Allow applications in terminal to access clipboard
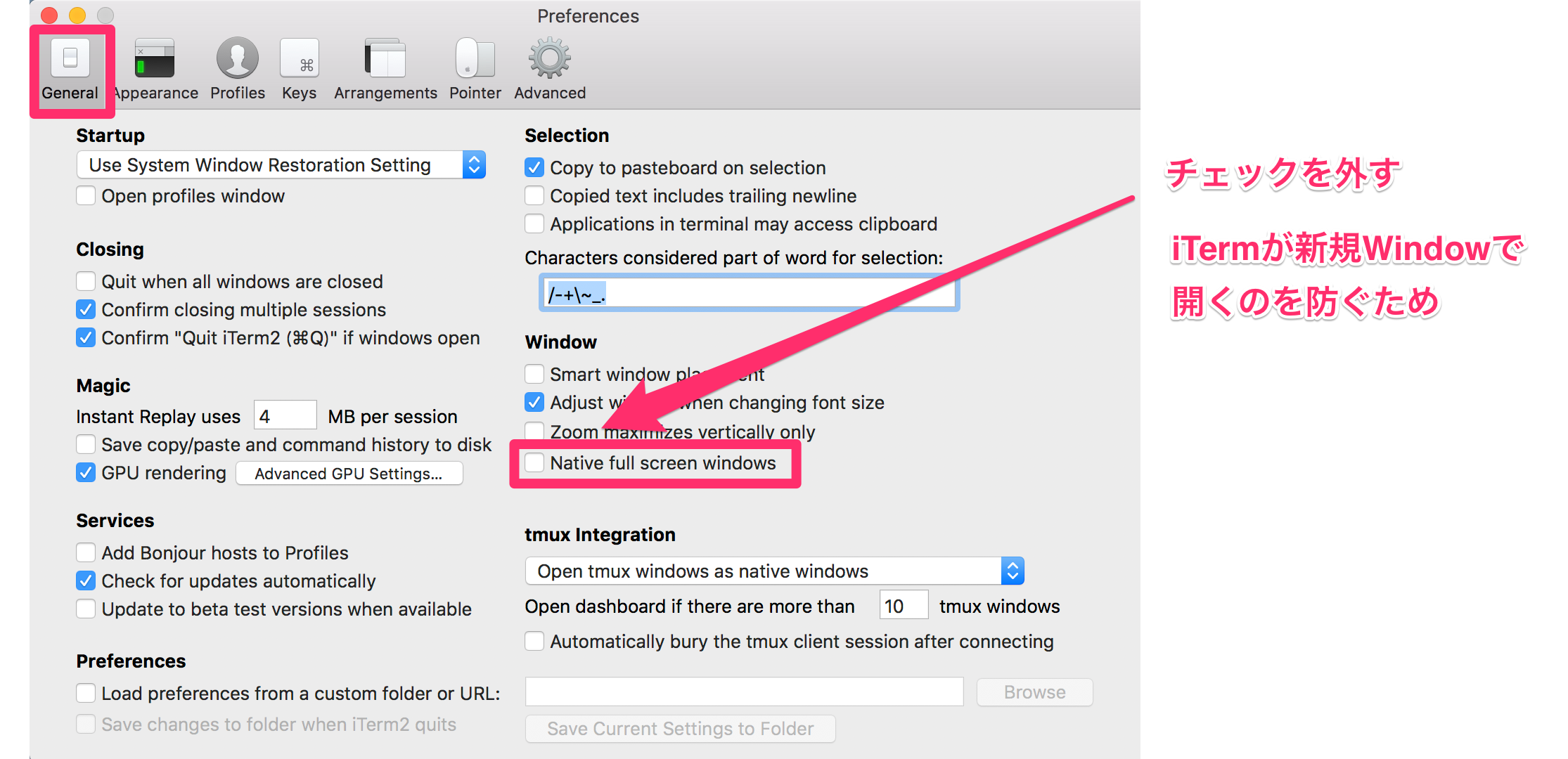The width and height of the screenshot is (1568, 759). [534, 223]
